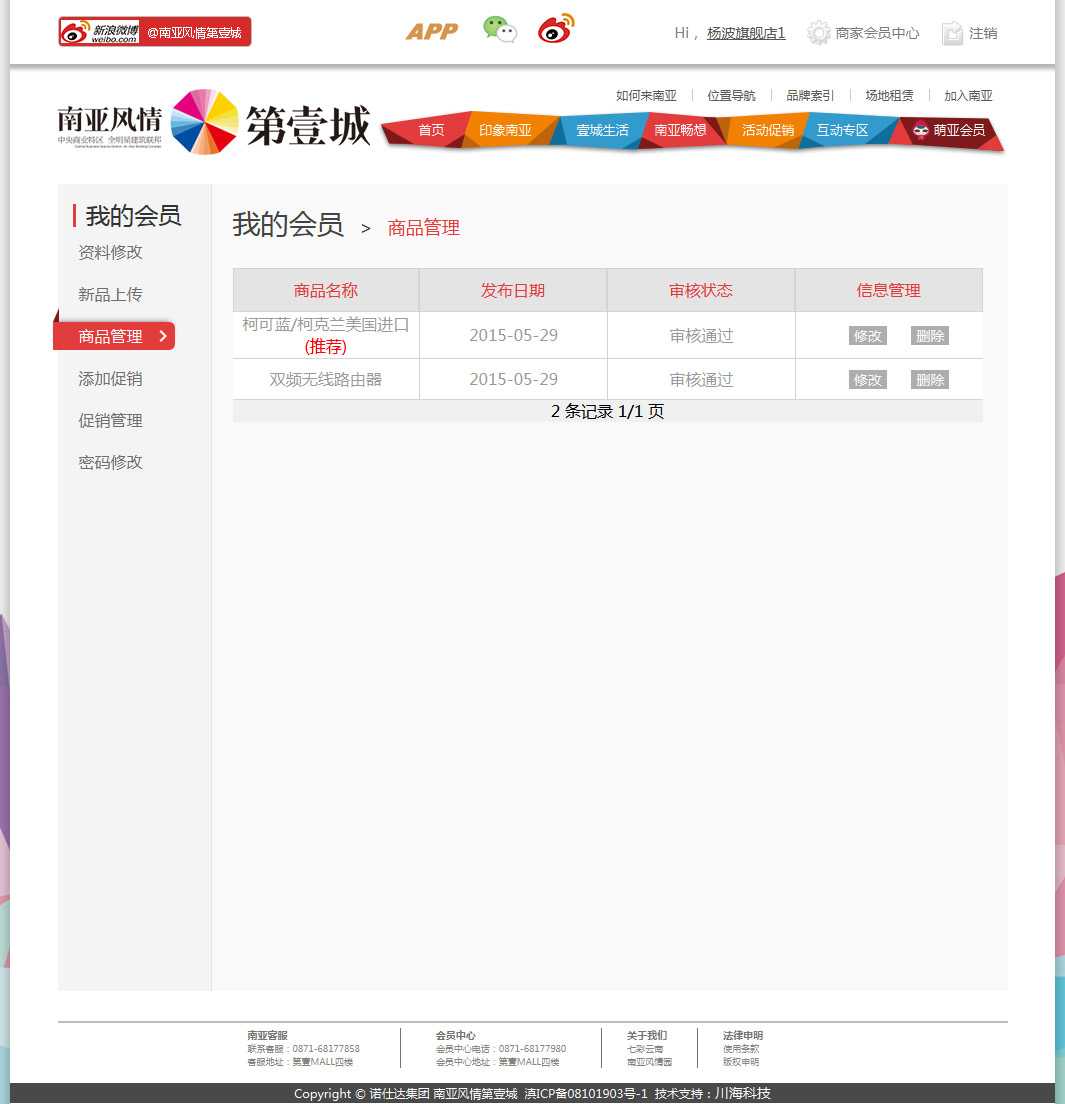Image resolution: width=1065 pixels, height=1104 pixels.
Task: Open 七彩云南 footer link
Action: point(645,1049)
